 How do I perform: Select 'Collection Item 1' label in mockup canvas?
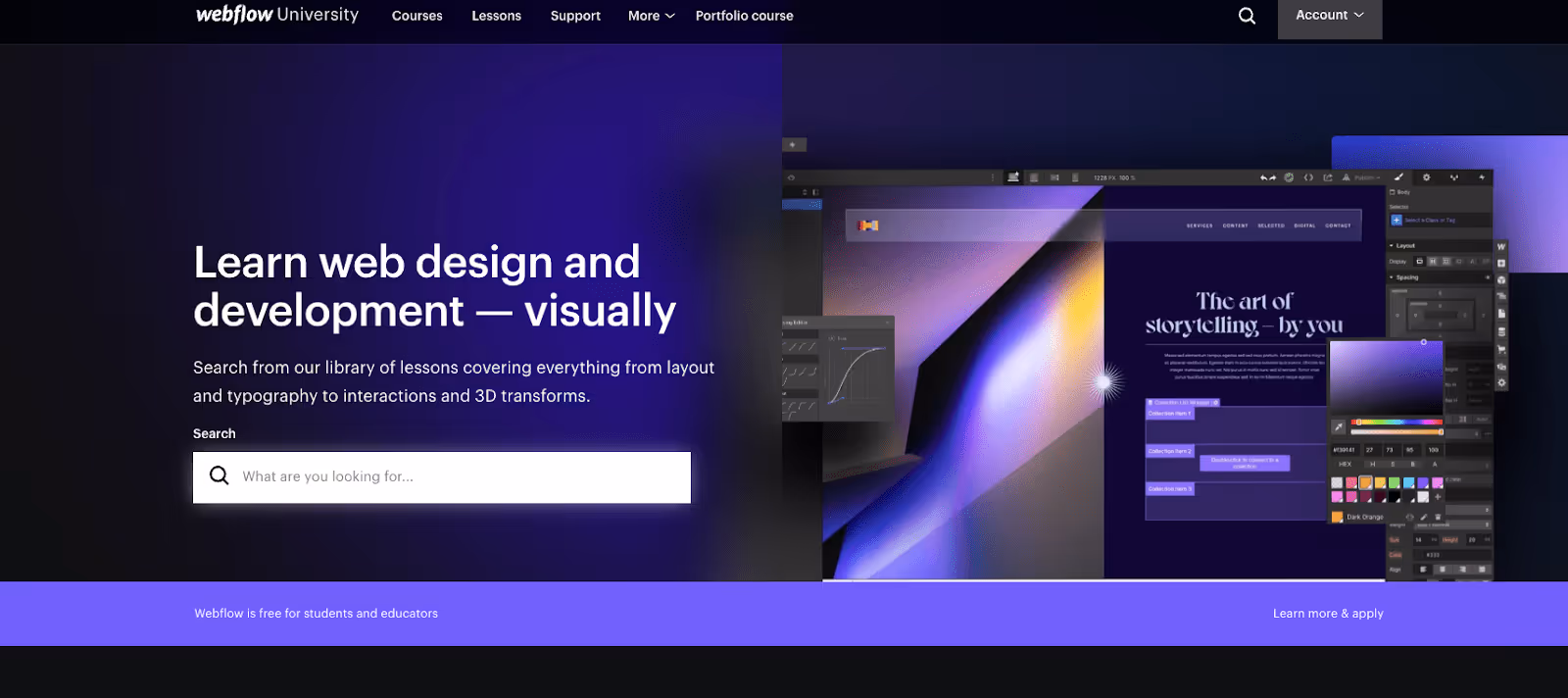[x=1170, y=414]
